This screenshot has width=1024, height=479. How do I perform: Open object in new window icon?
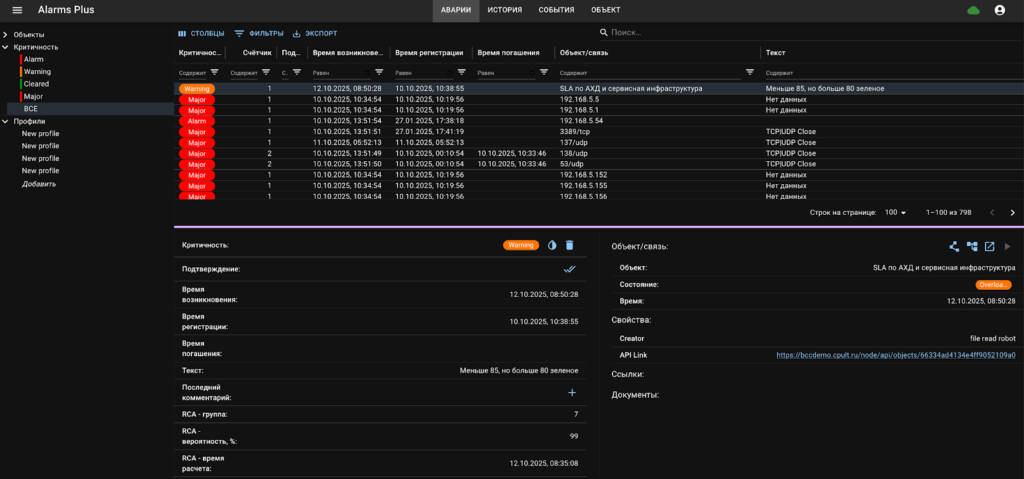pyautogui.click(x=989, y=246)
